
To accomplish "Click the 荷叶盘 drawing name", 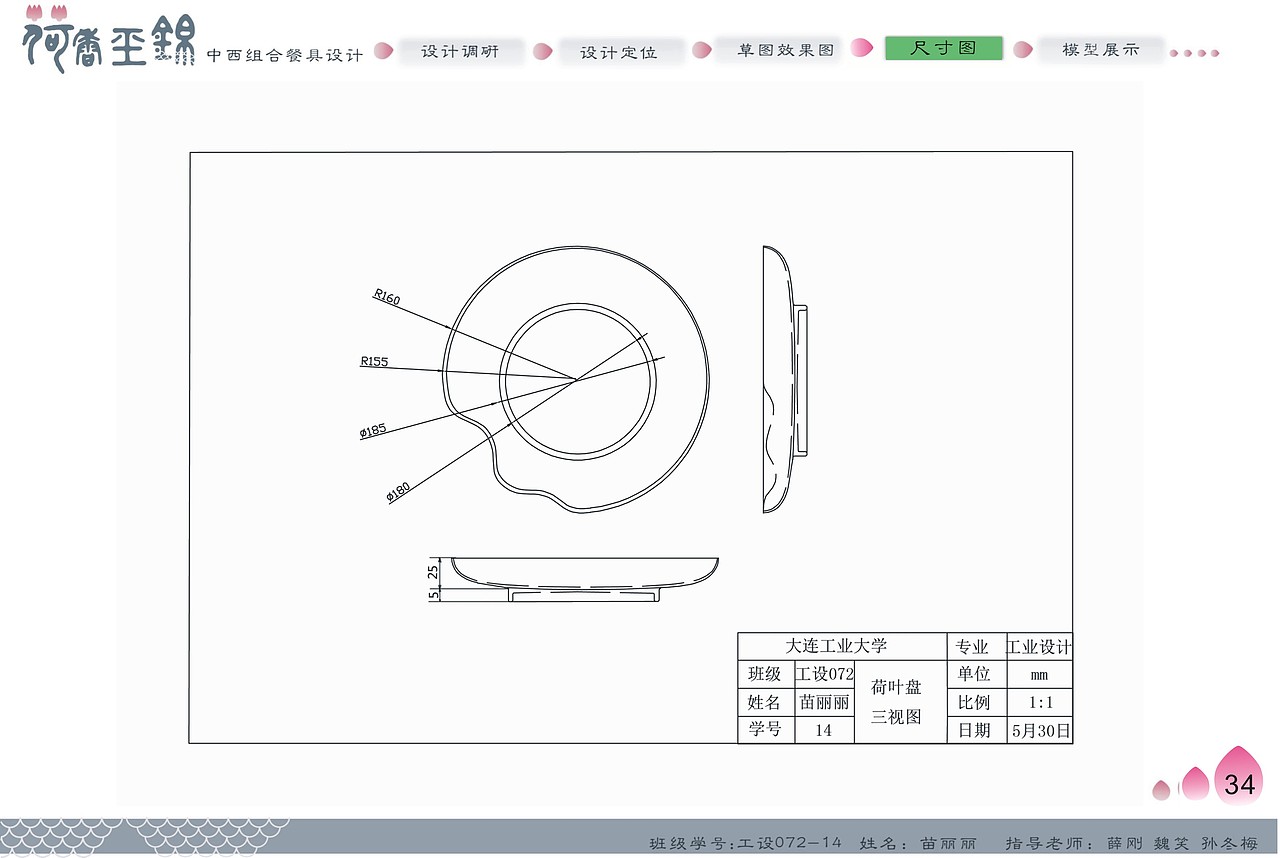I will 896,687.
